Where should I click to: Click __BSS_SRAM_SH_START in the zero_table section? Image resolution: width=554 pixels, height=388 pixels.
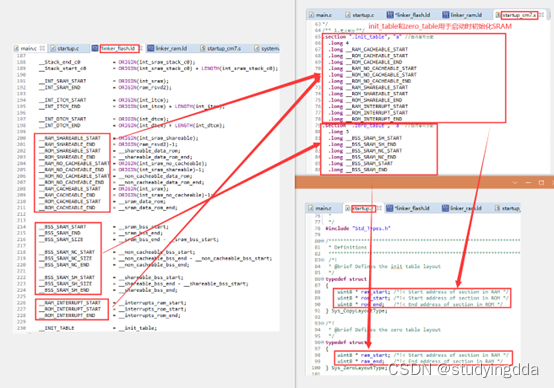374,138
